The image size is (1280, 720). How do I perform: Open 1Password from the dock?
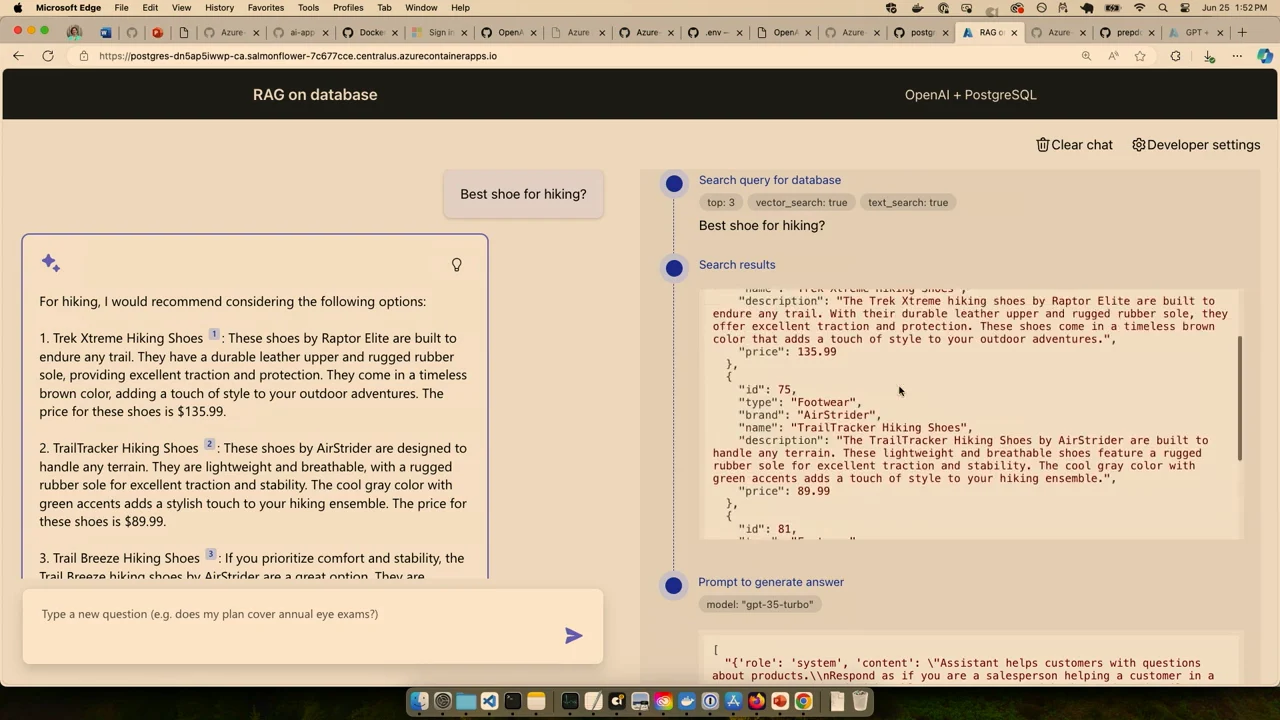[x=710, y=701]
